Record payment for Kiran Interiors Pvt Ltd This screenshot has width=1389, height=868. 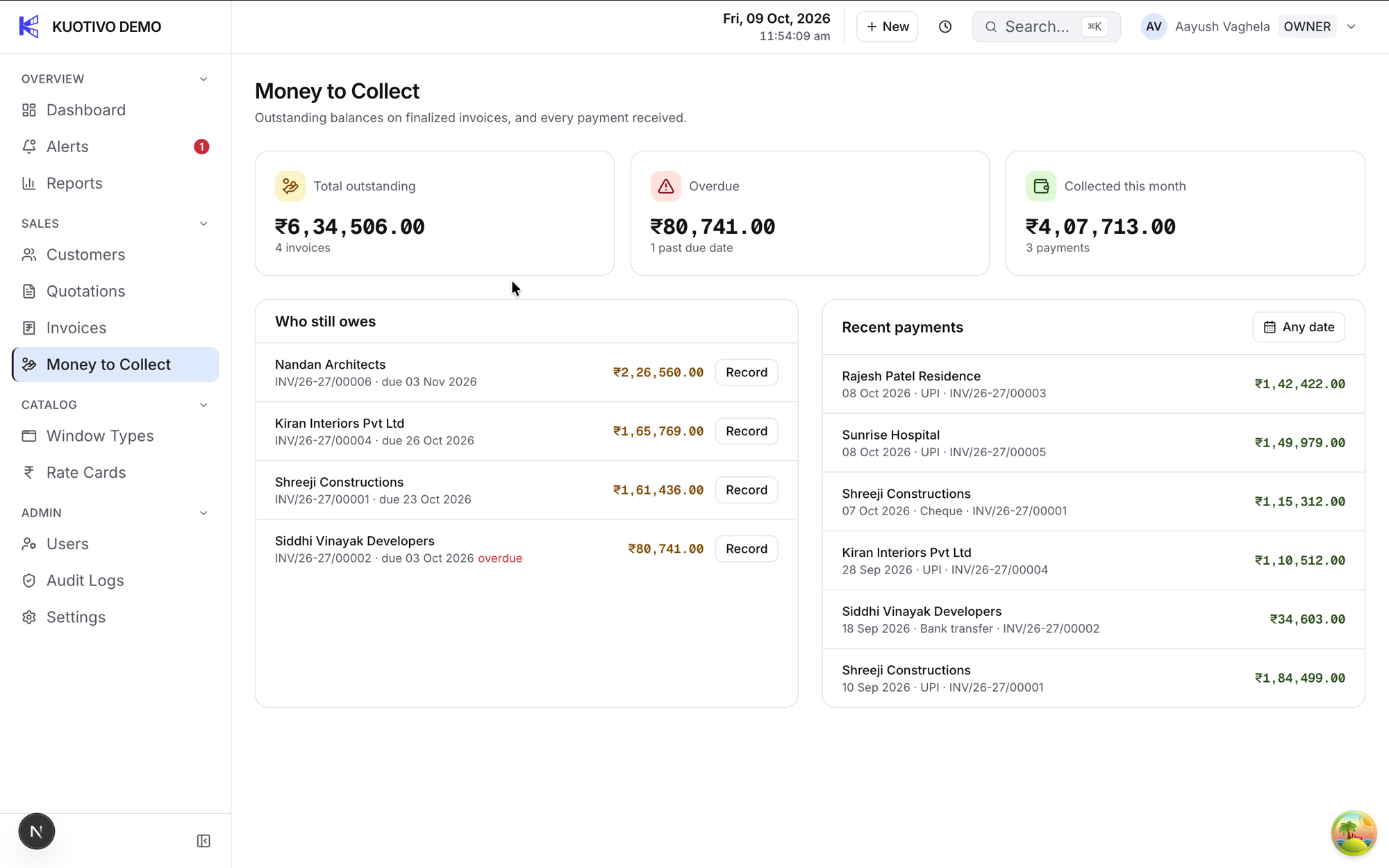point(747,431)
